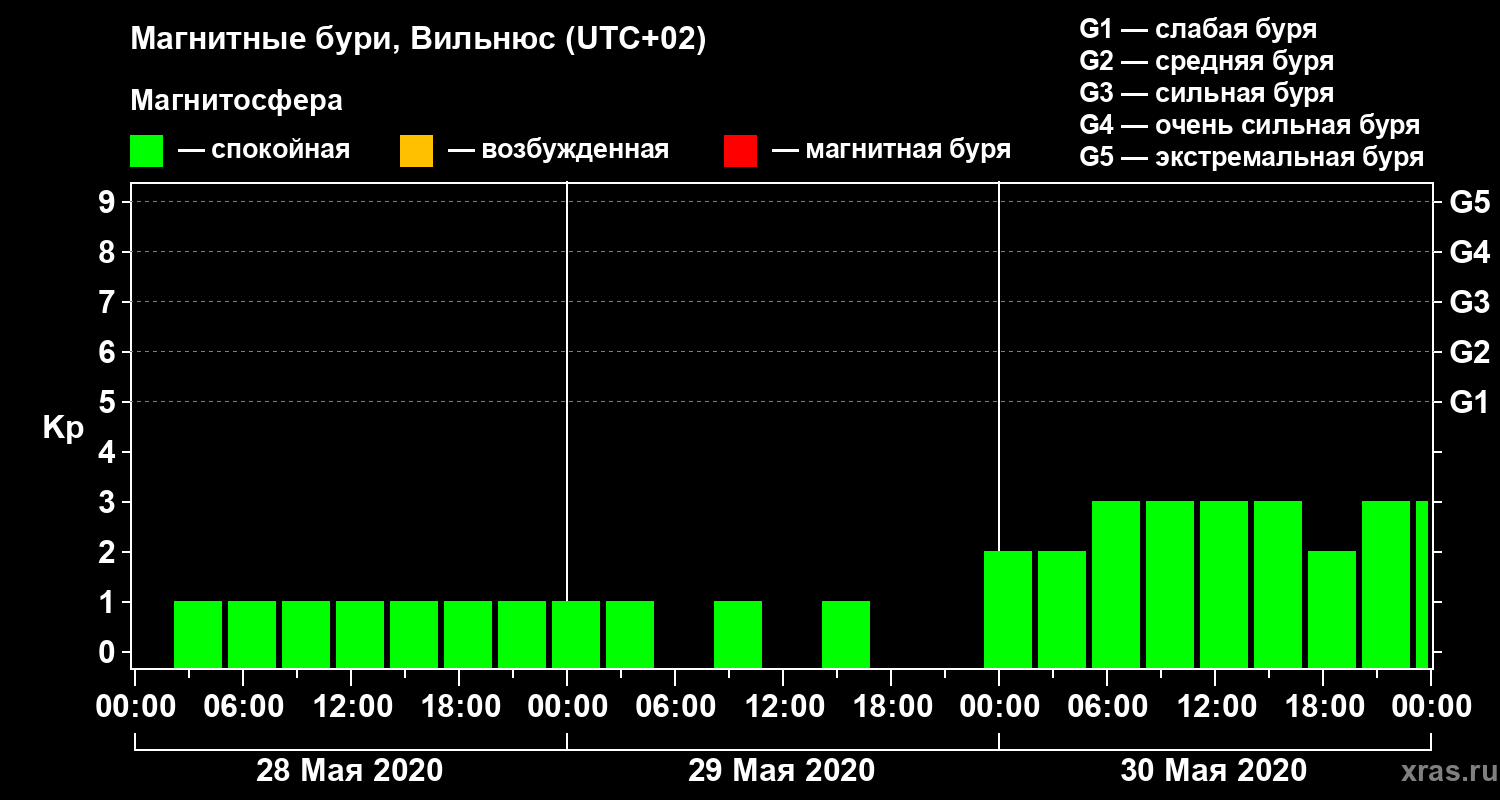The width and height of the screenshot is (1500, 800).
Task: Click the bar starting at midnight 29 May
Action: click(576, 634)
